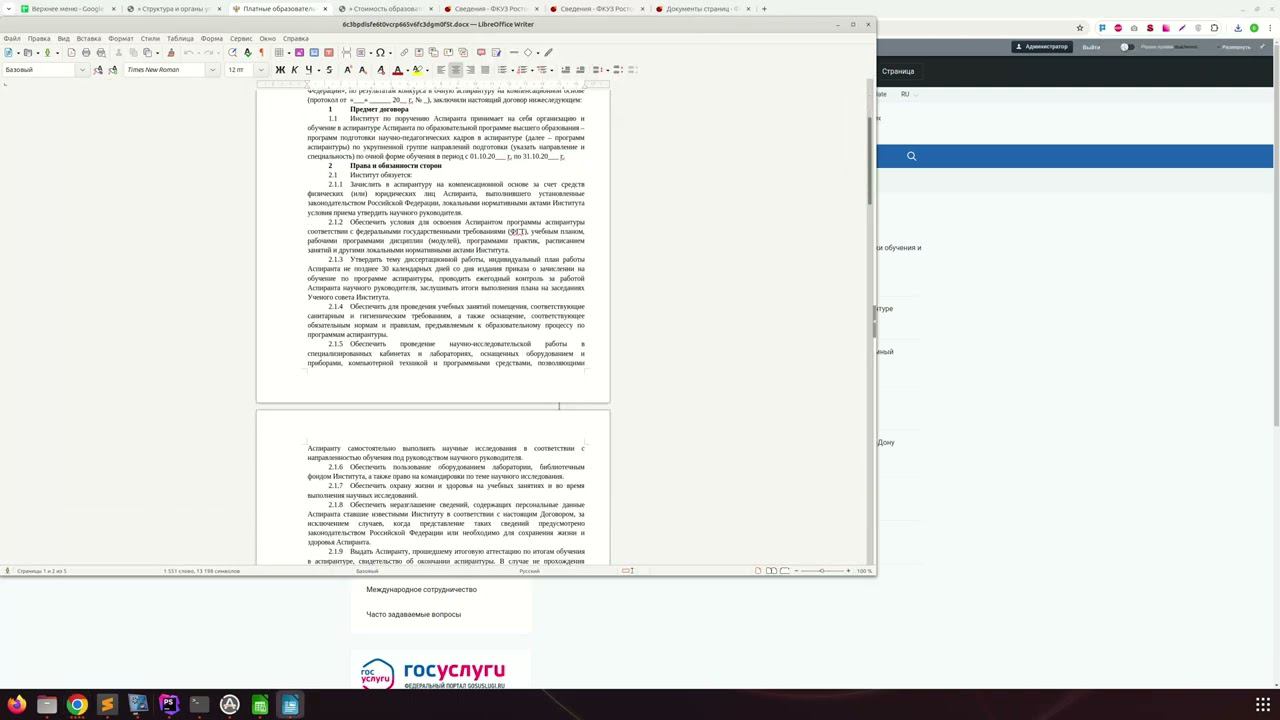
Task: Toggle Underline (Ч) formatting
Action: tap(309, 69)
